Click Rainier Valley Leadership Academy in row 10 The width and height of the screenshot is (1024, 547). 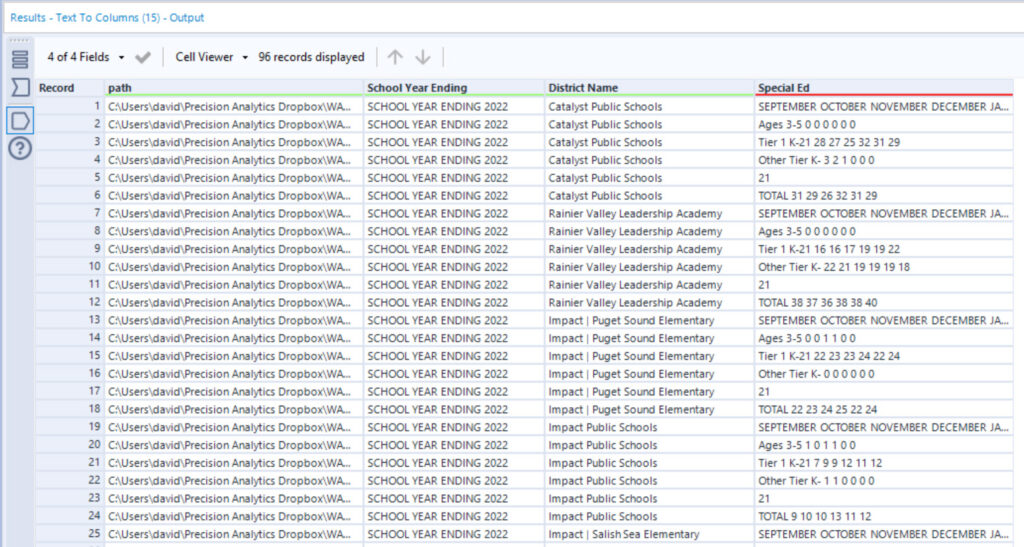(649, 267)
